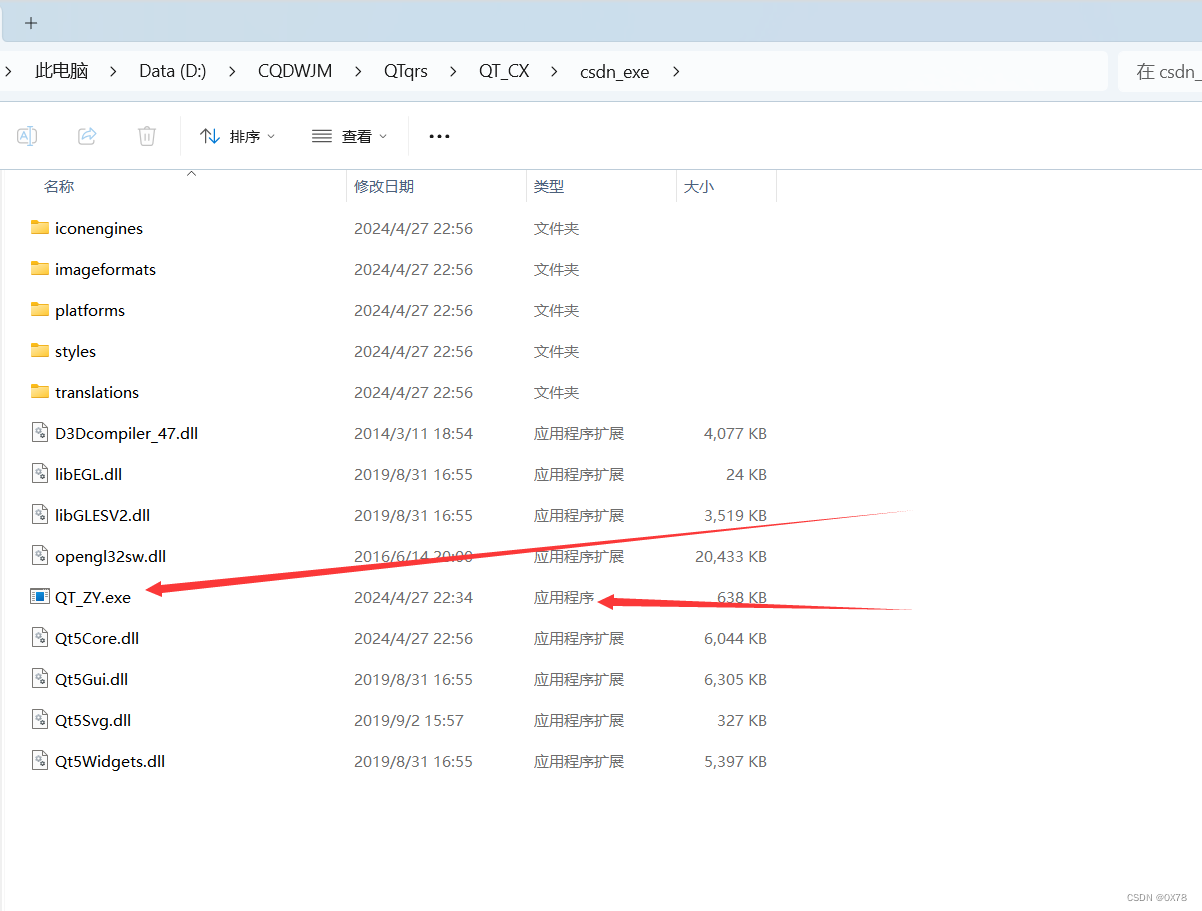
Task: Select the Qt5Widgets.dll file name
Action: pos(110,761)
